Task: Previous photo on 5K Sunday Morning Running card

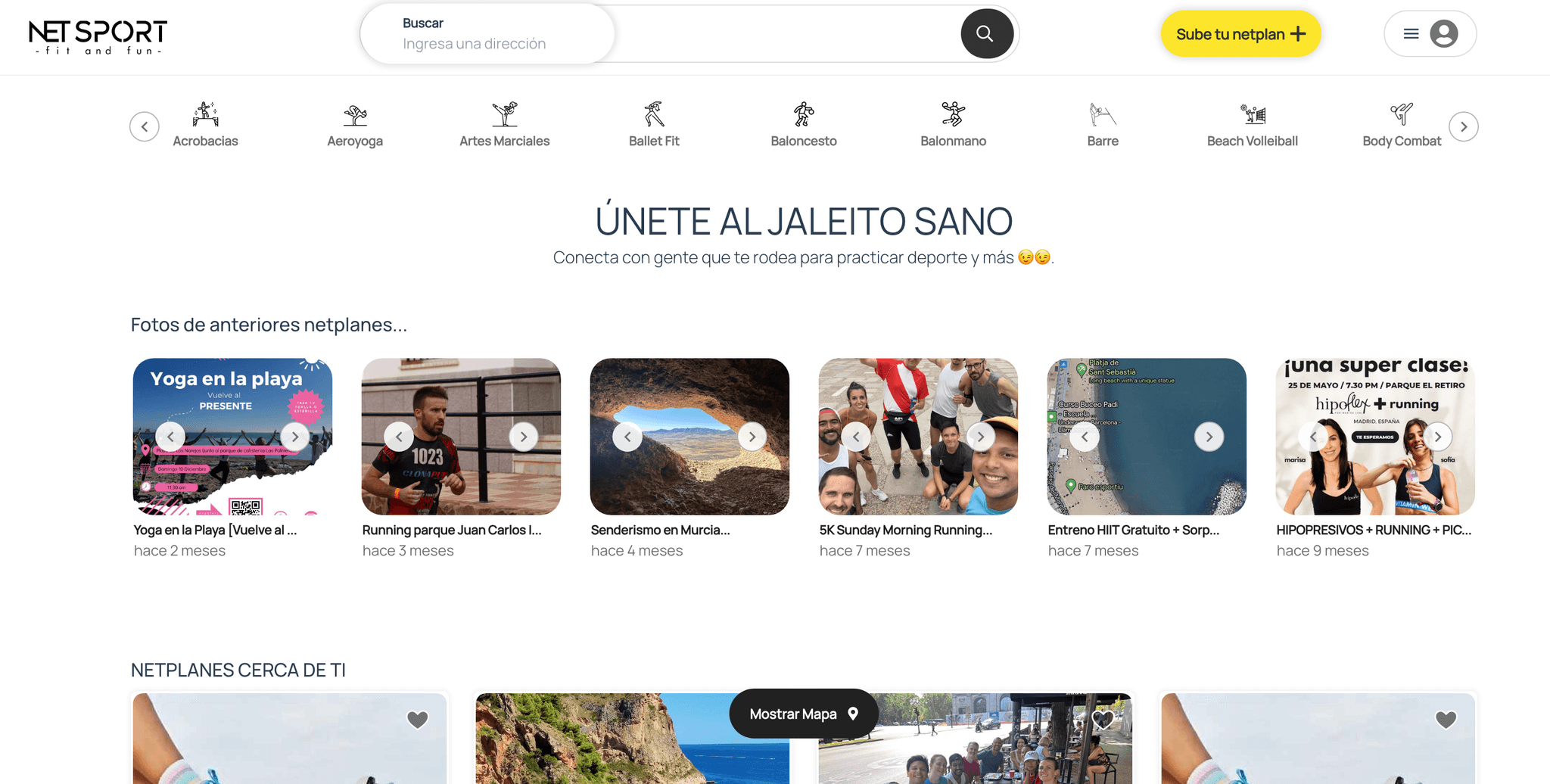Action: [x=856, y=437]
